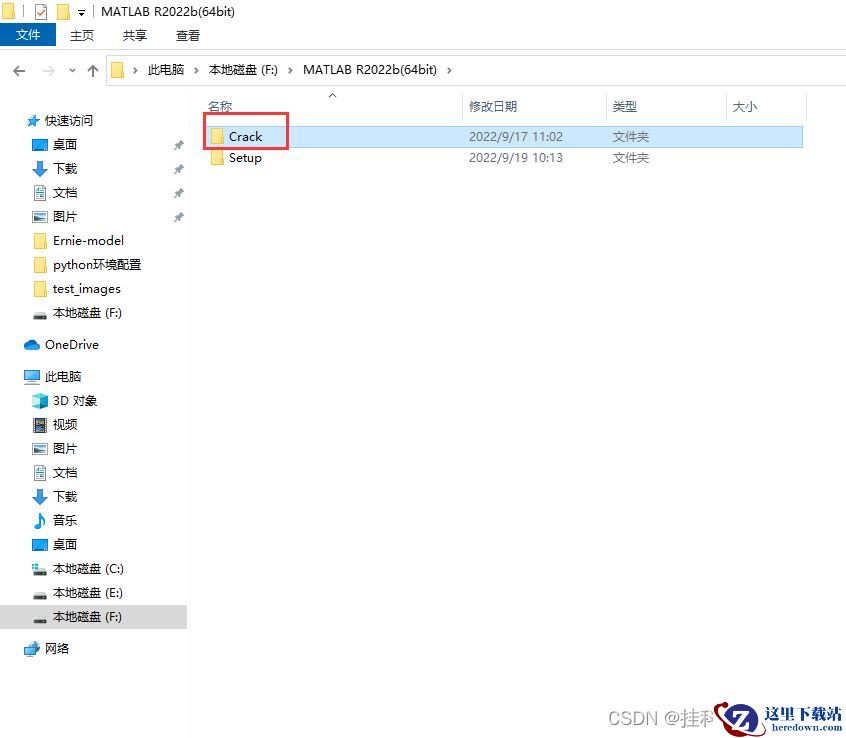Screen dimensions: 846x738
Task: Switch to the 查看 ribbon tab
Action: click(188, 36)
